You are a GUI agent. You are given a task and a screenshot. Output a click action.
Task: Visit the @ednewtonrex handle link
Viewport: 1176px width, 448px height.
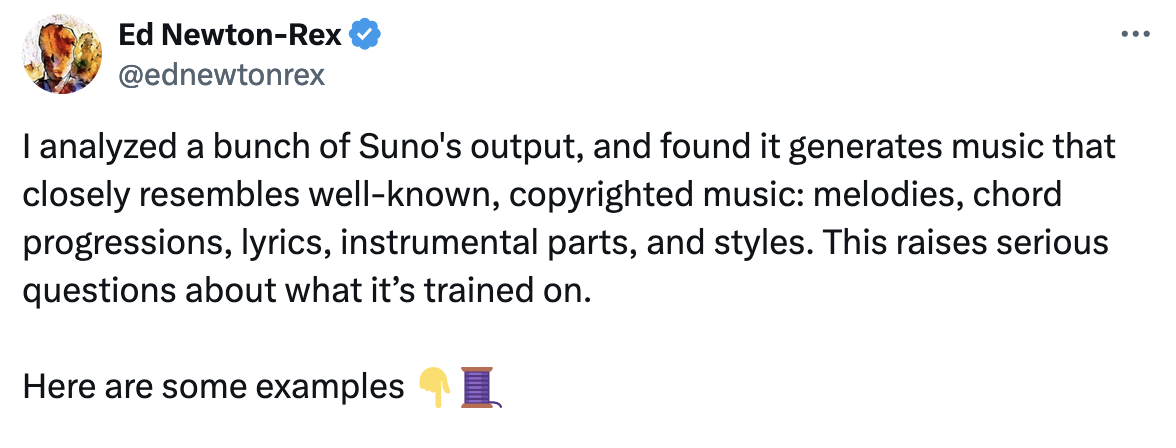pyautogui.click(x=221, y=75)
